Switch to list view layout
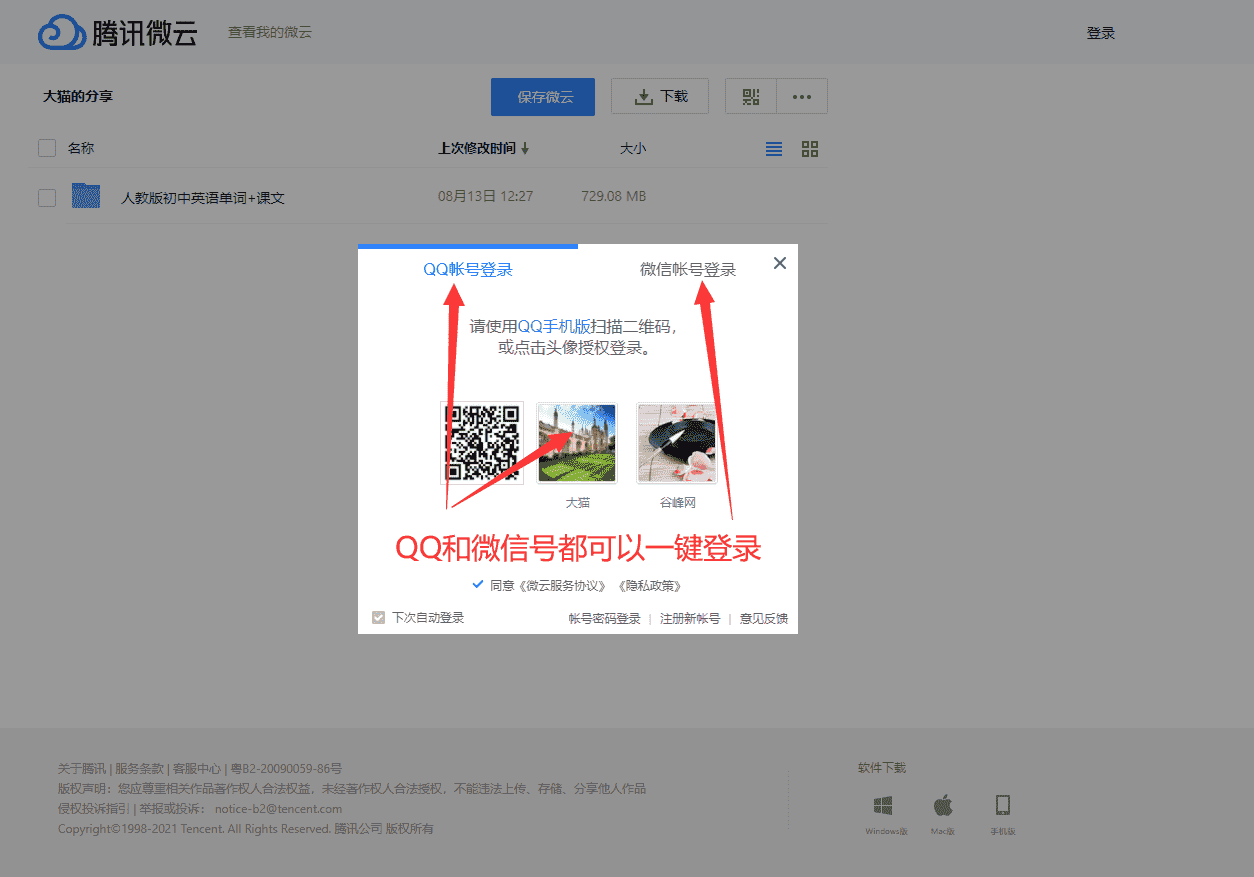The width and height of the screenshot is (1254, 877). tap(774, 149)
